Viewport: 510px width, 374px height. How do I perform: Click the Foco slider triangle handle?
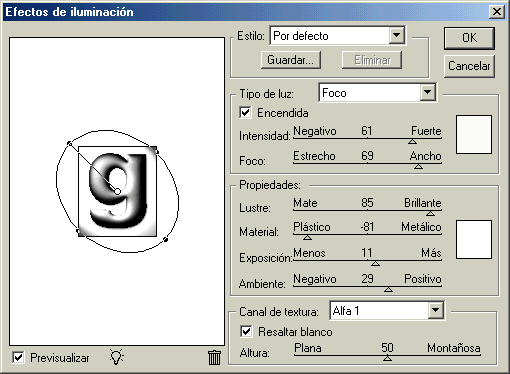pos(418,166)
